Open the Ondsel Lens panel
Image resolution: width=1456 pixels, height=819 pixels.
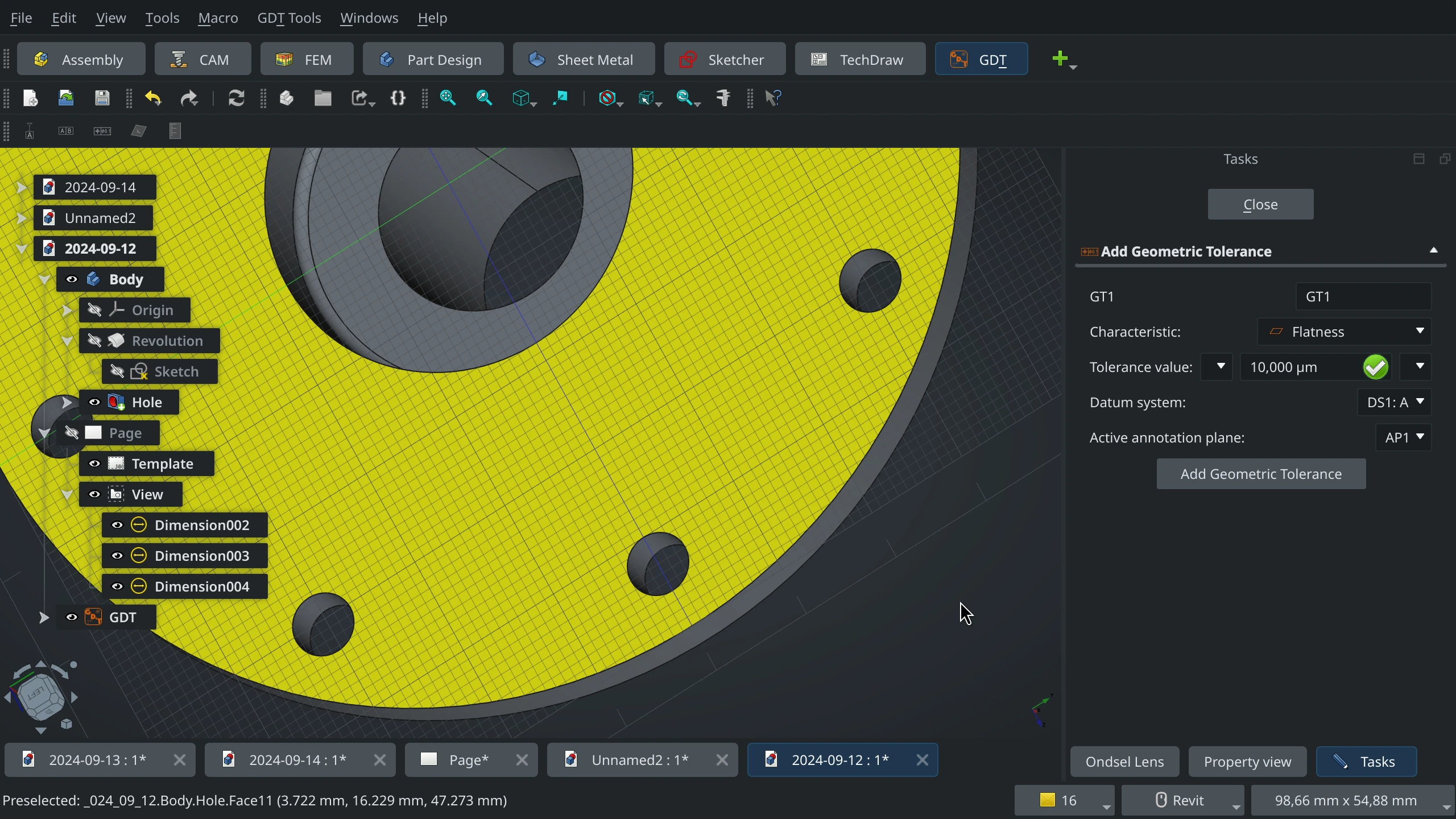[x=1124, y=762]
